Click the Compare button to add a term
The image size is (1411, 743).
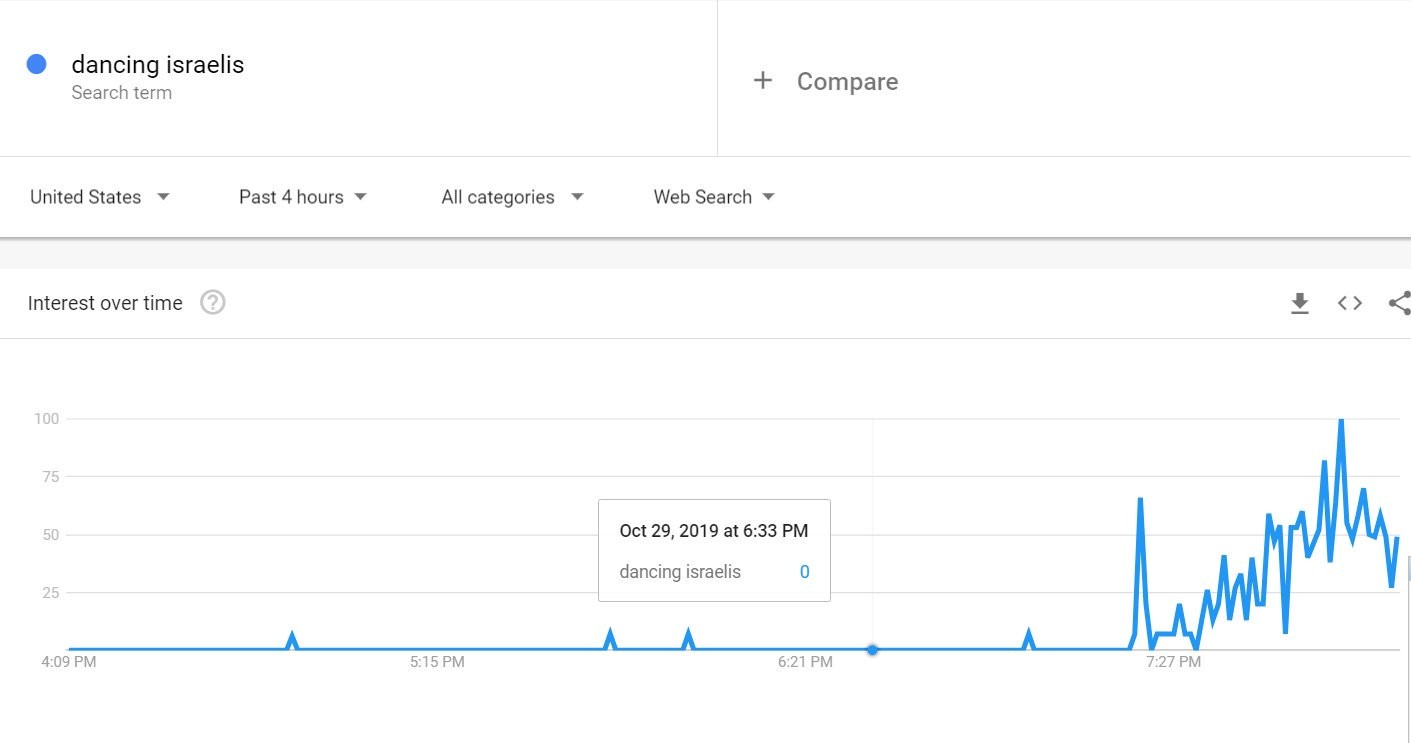pyautogui.click(x=847, y=82)
